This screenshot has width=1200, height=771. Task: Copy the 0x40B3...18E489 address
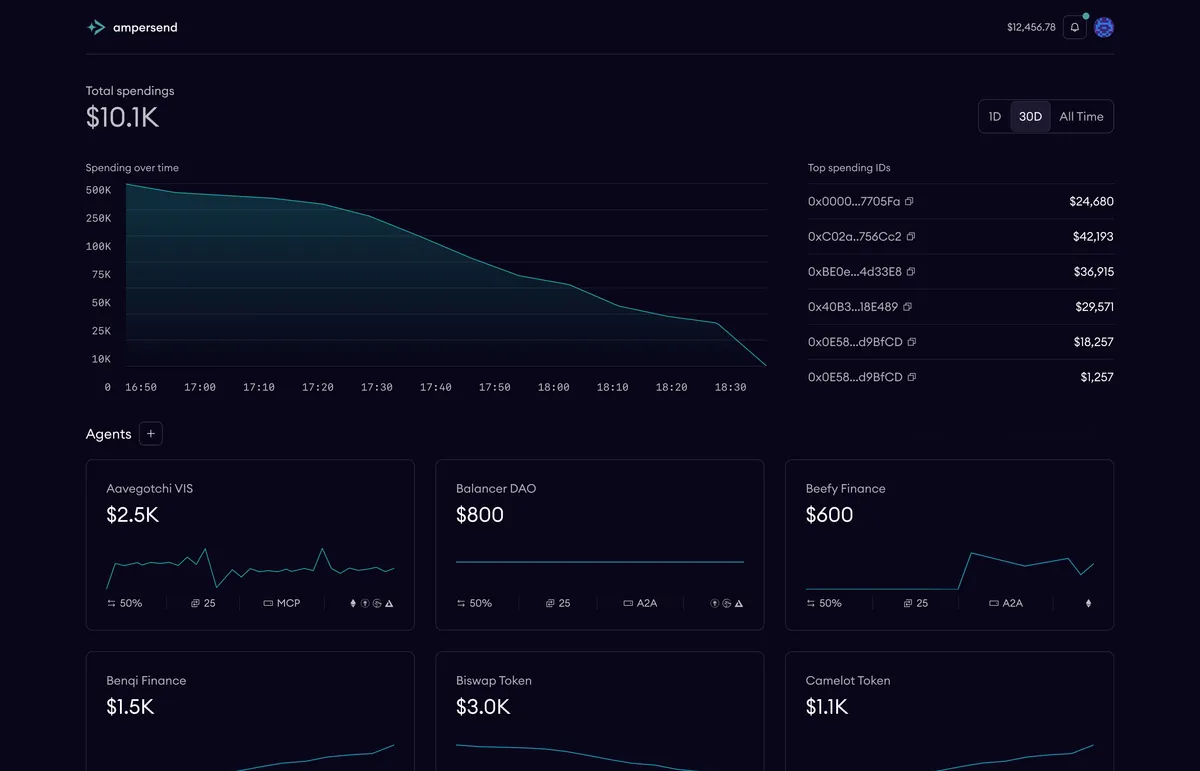point(908,307)
